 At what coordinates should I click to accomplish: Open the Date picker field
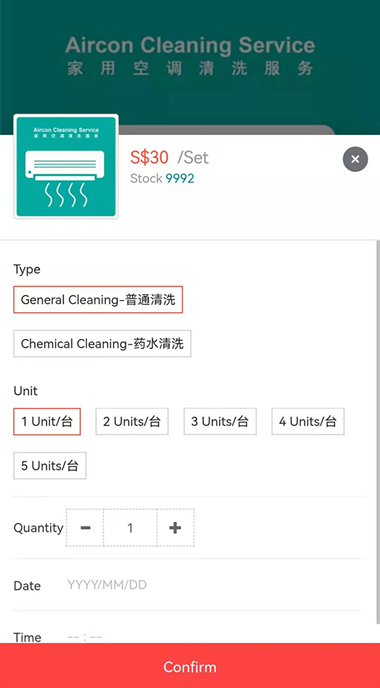[213, 585]
